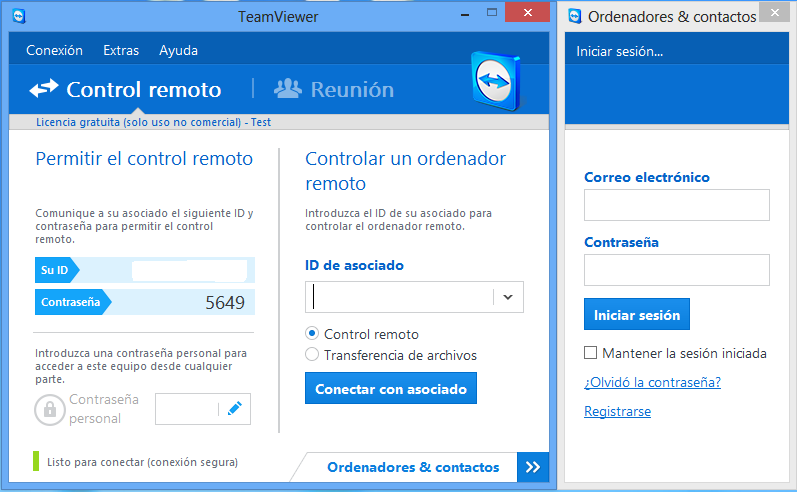
Task: Follow the ¿Olvidó la contraseña? link
Action: click(652, 382)
